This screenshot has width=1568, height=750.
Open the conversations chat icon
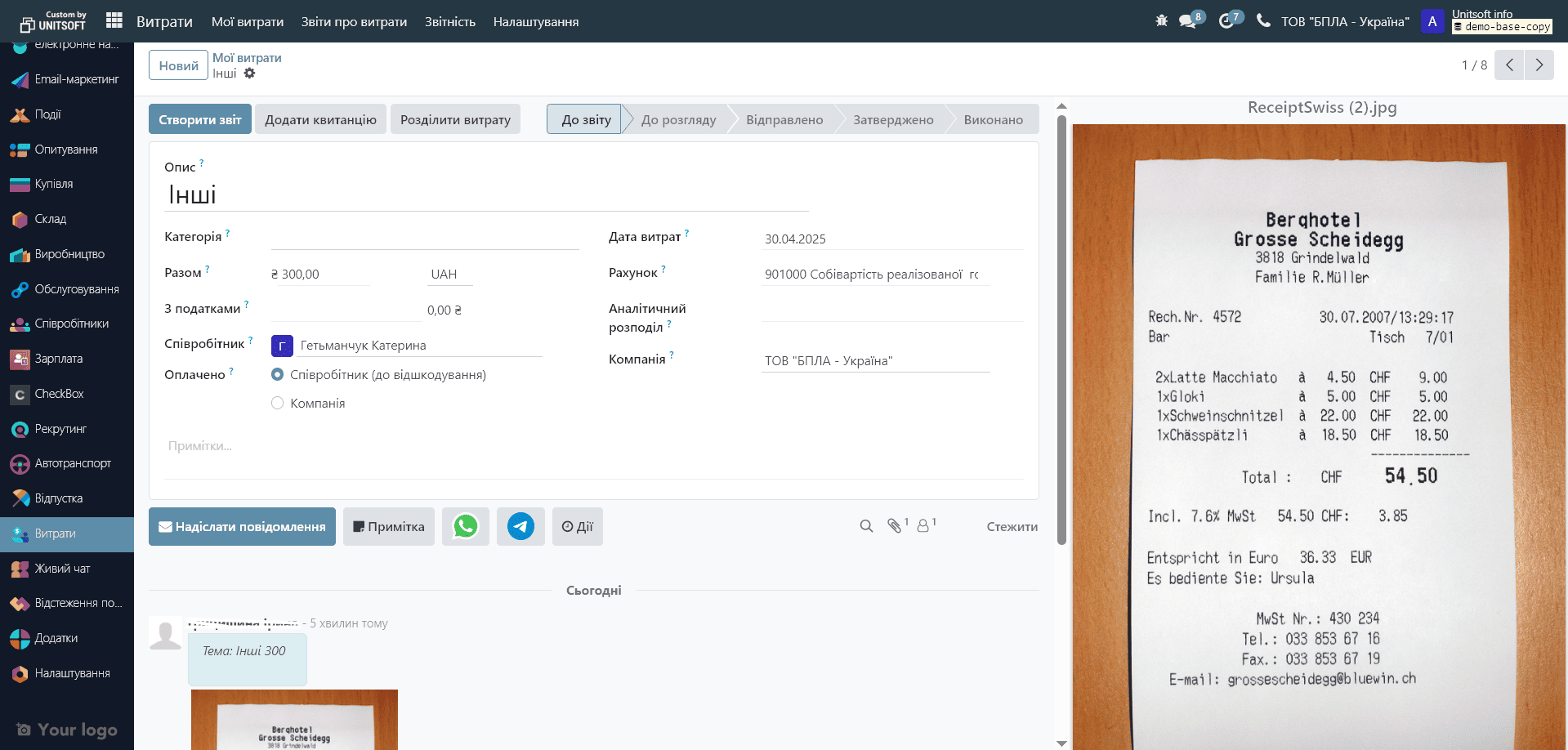pyautogui.click(x=1187, y=21)
